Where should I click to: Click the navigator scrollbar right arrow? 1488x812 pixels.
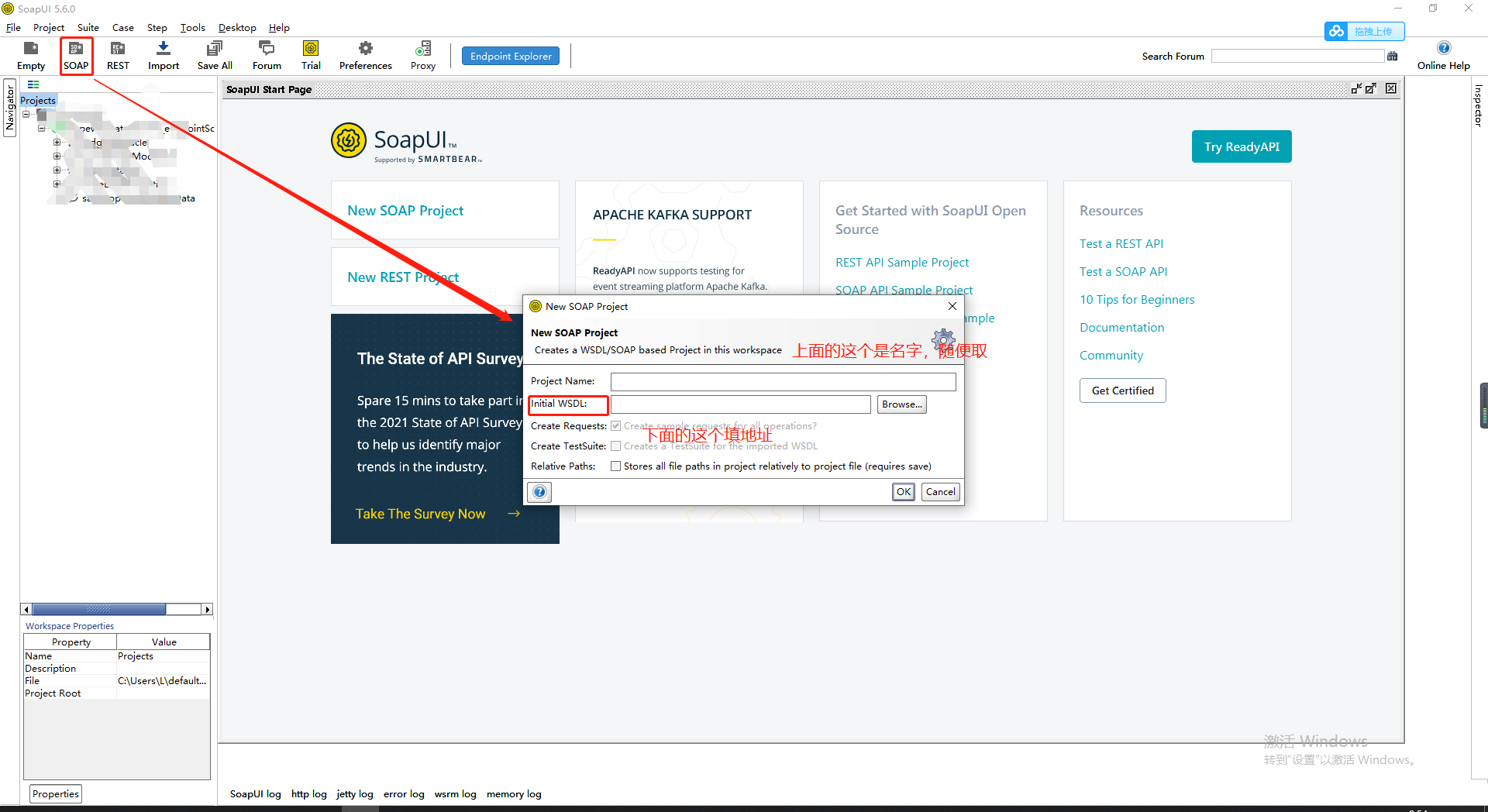point(207,610)
